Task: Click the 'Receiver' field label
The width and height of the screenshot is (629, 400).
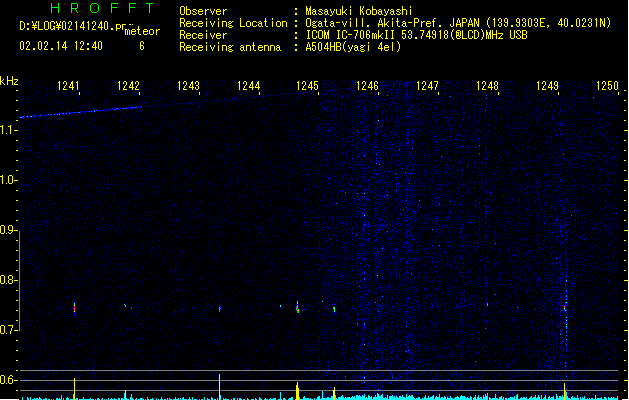Action: tap(203, 35)
